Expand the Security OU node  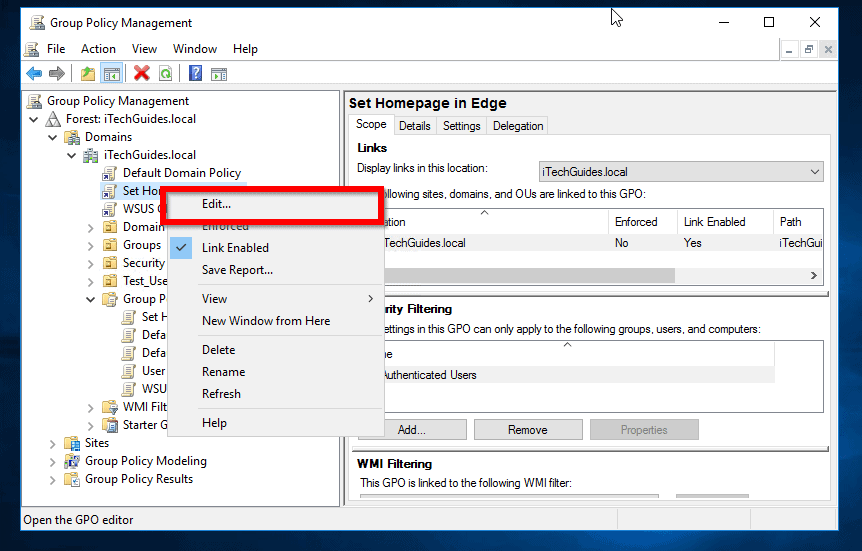point(91,264)
